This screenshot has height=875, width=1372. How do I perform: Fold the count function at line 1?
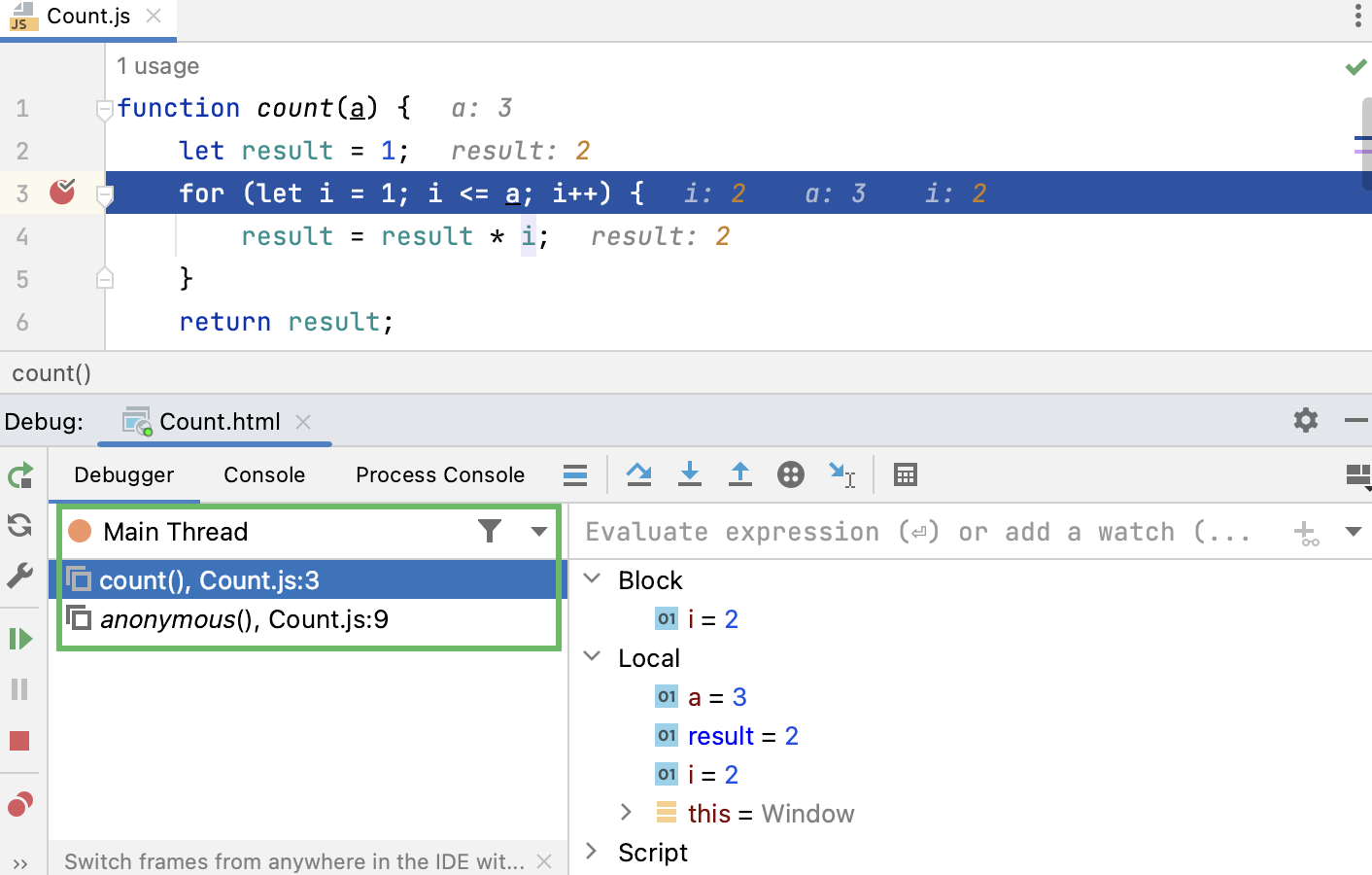pos(105,110)
